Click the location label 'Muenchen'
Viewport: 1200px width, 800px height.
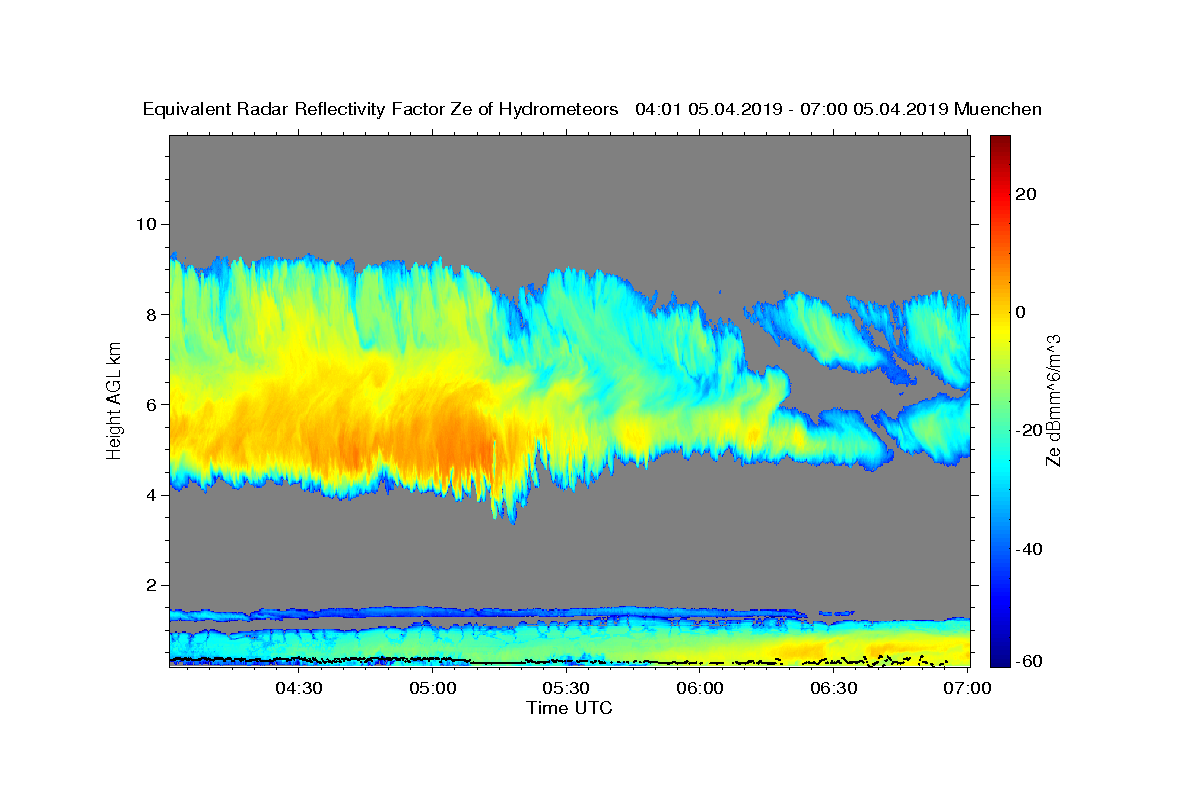pyautogui.click(x=998, y=109)
